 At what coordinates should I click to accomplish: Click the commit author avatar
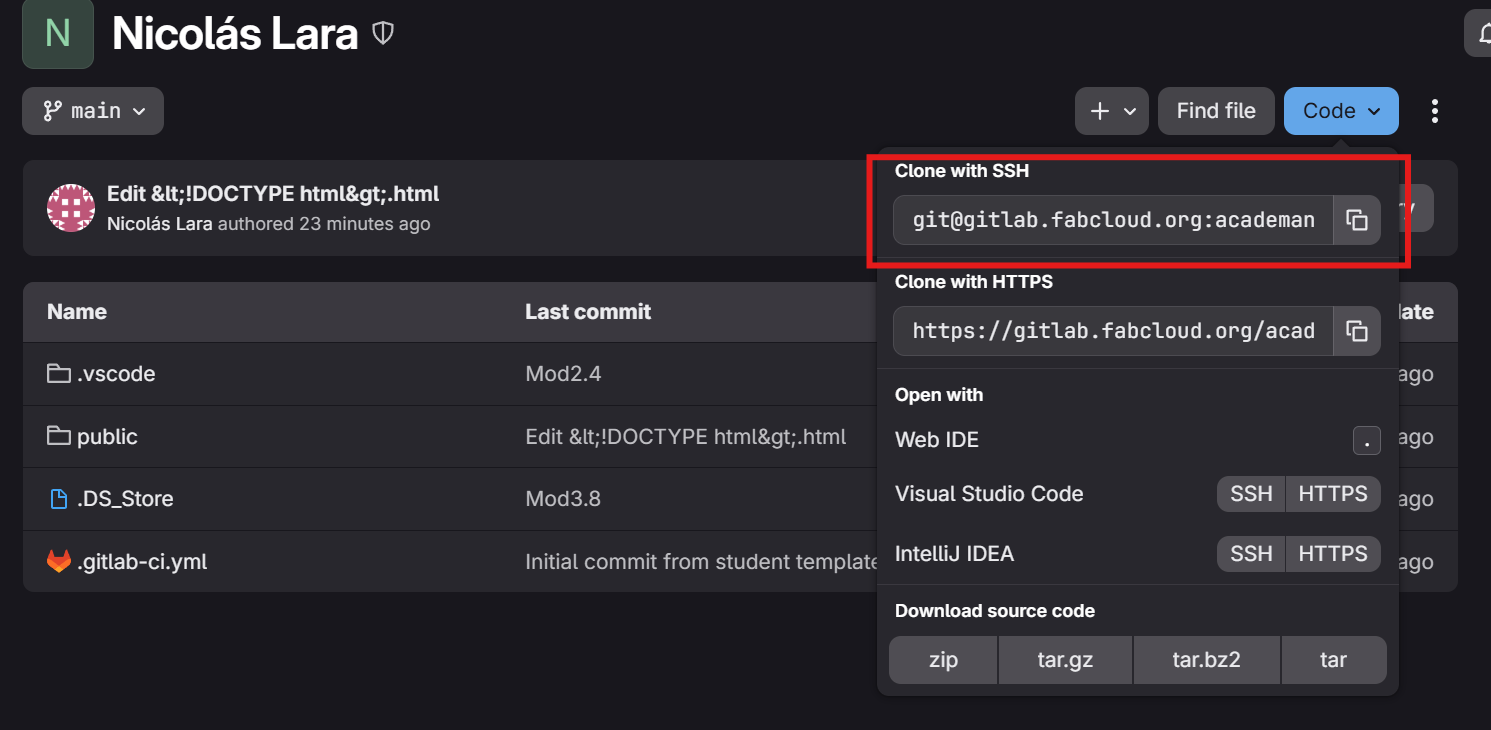pos(71,208)
